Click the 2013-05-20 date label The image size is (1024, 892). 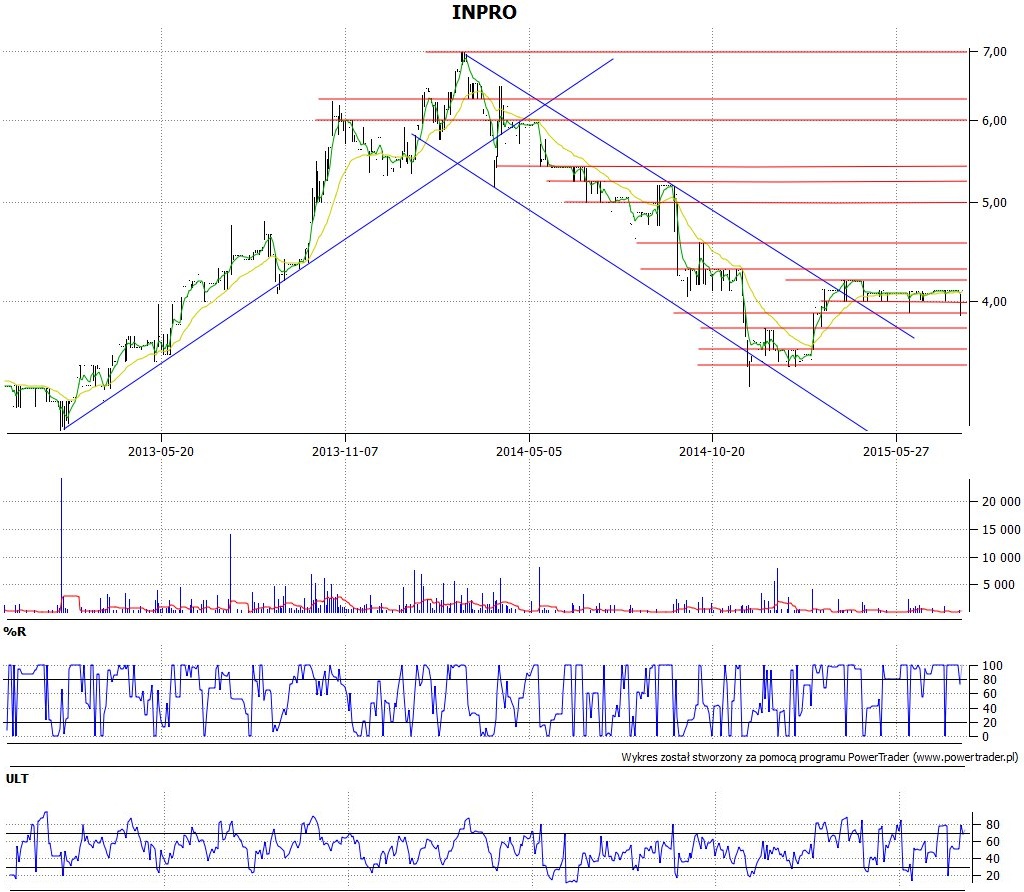click(161, 451)
